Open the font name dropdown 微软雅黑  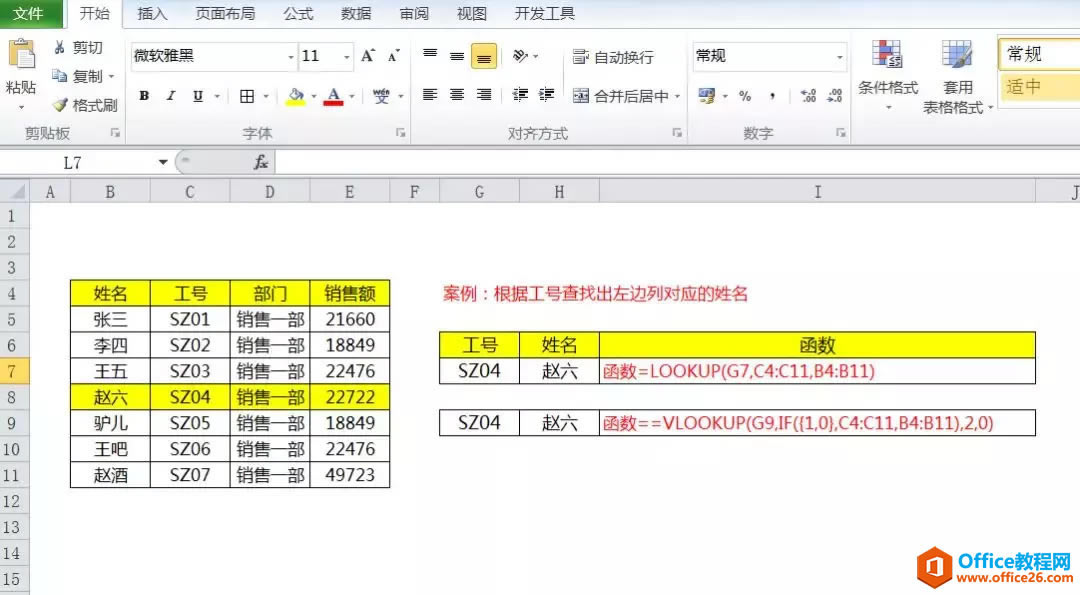click(x=291, y=56)
